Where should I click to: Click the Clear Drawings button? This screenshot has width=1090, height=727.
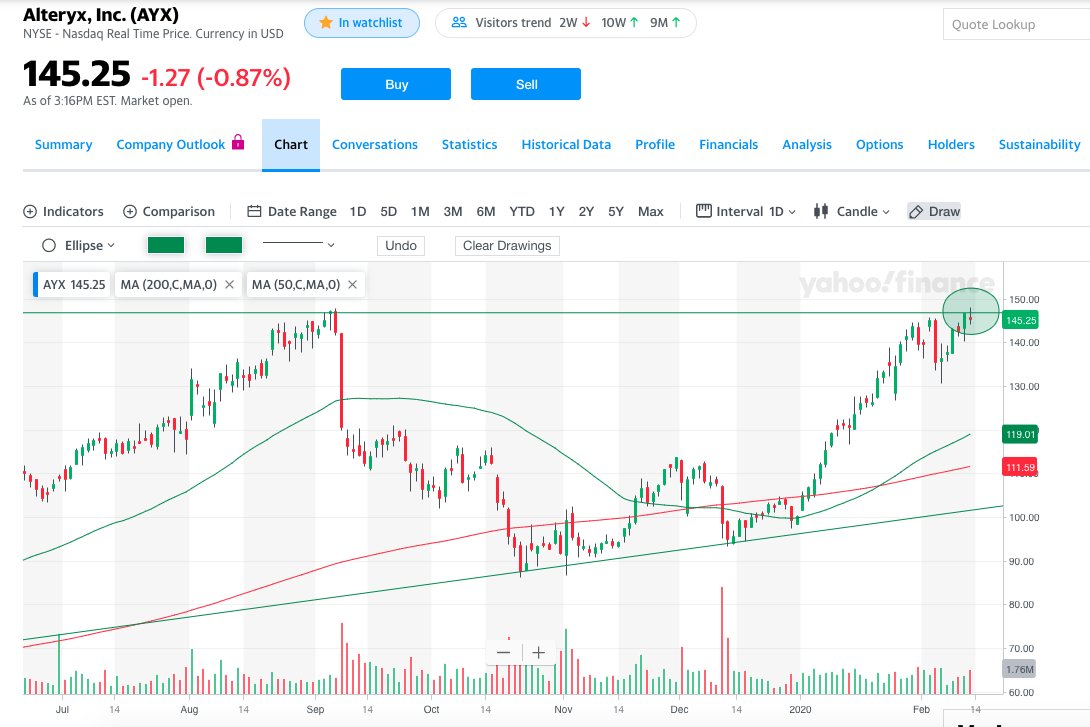click(x=507, y=245)
